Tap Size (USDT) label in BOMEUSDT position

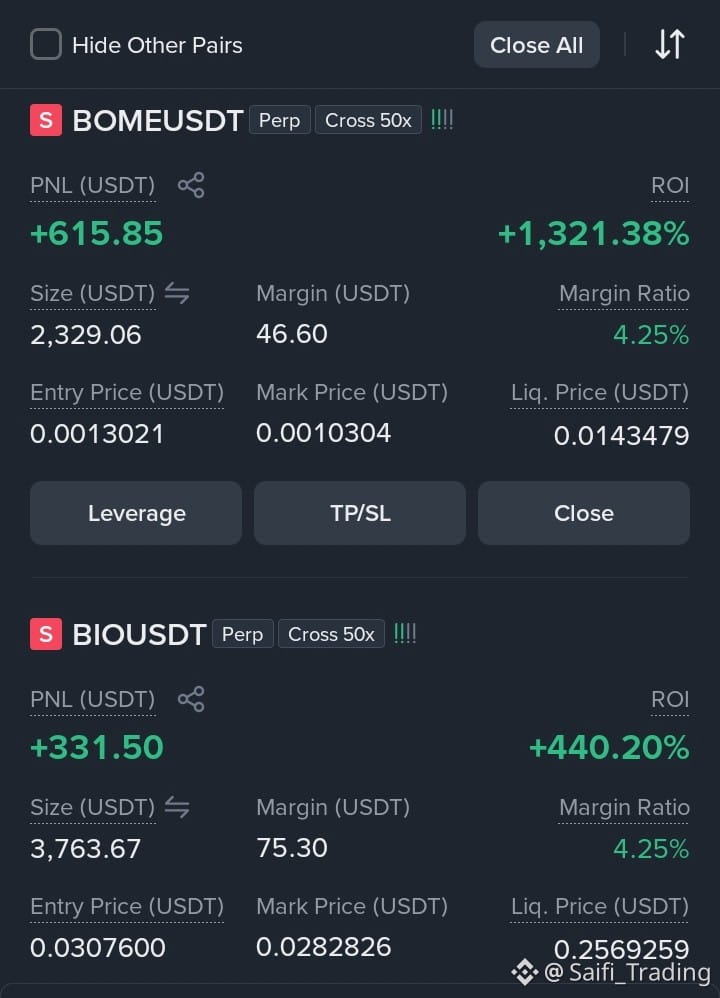pyautogui.click(x=92, y=293)
